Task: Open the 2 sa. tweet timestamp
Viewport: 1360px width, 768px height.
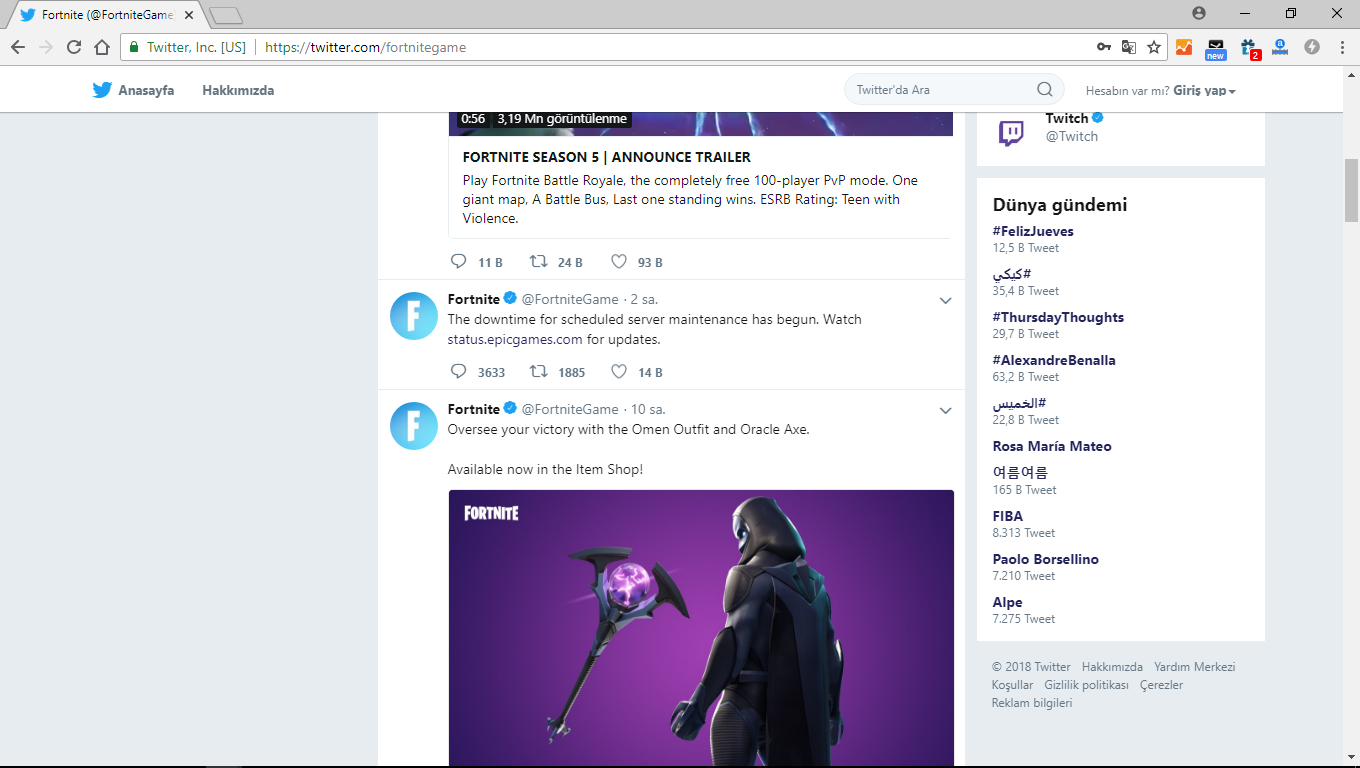Action: pyautogui.click(x=645, y=299)
